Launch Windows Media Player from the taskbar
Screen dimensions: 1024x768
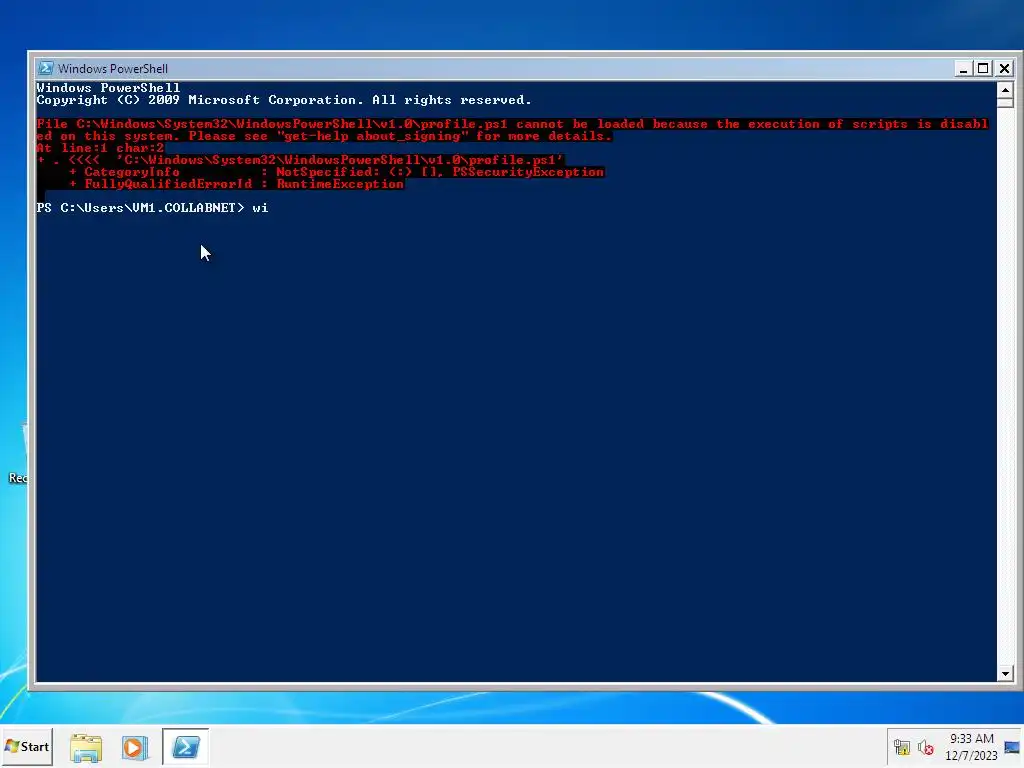click(135, 747)
